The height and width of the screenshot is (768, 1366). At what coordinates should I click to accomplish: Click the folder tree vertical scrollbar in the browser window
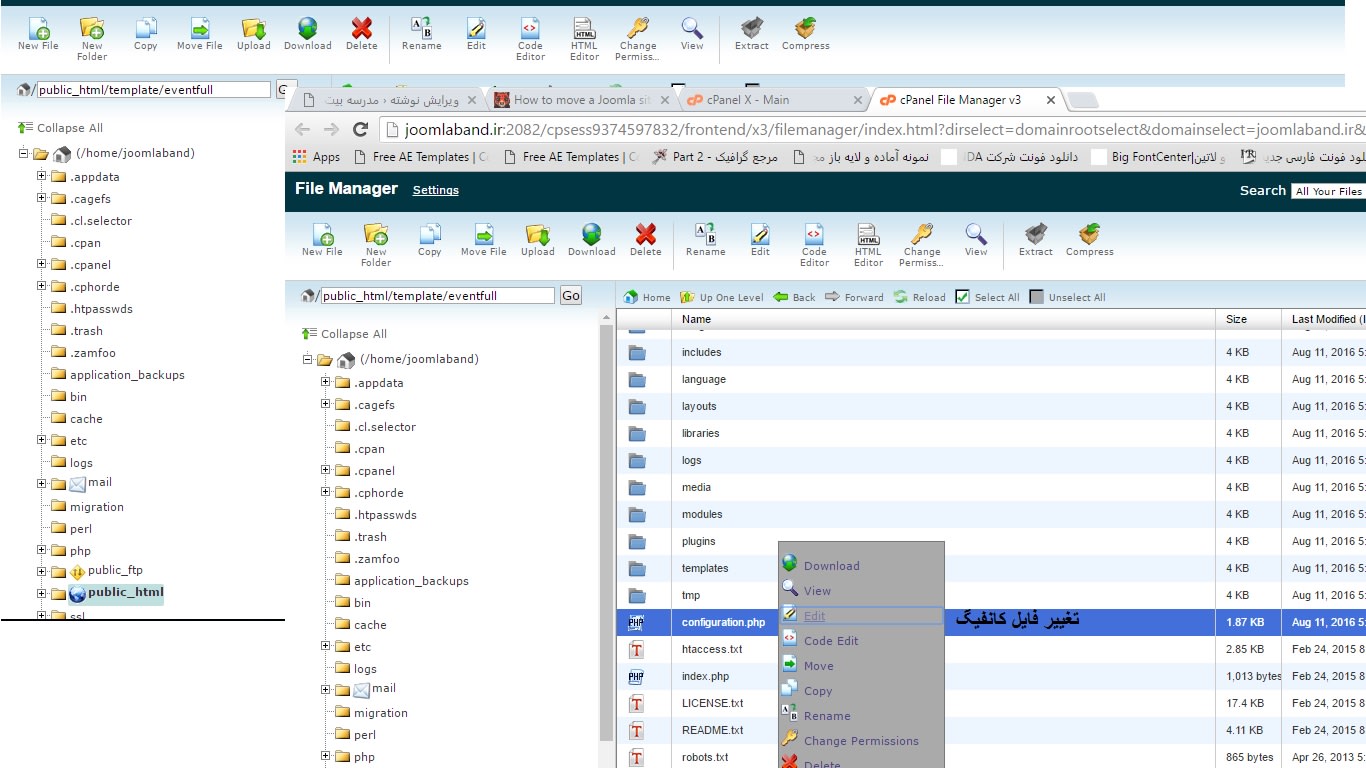coord(607,530)
